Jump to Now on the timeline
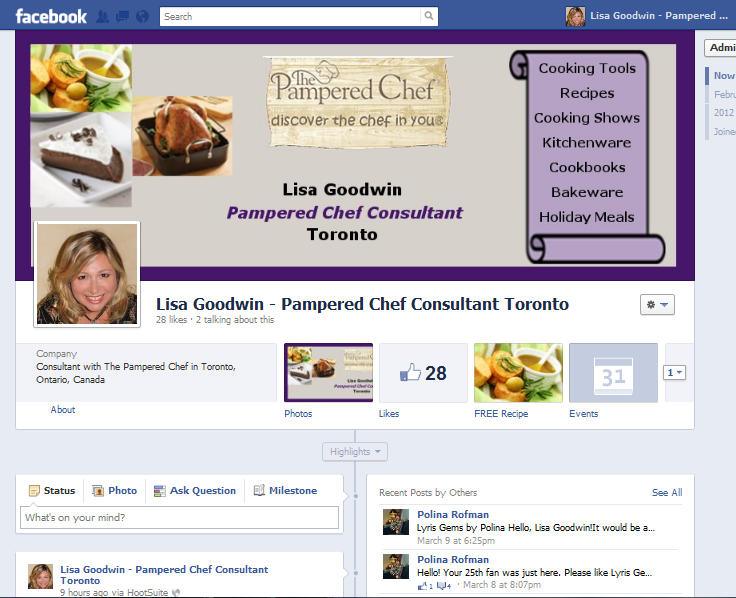The width and height of the screenshot is (736, 598). pos(724,76)
